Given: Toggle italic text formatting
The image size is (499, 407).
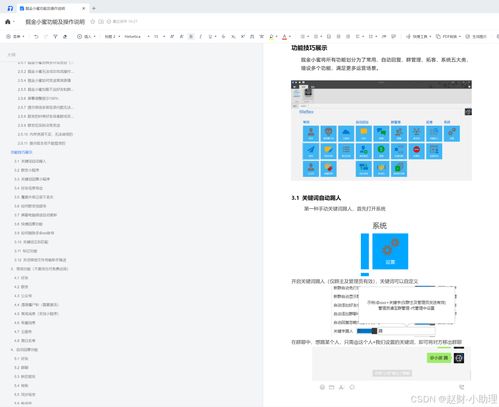Looking at the screenshot, I should click(200, 36).
